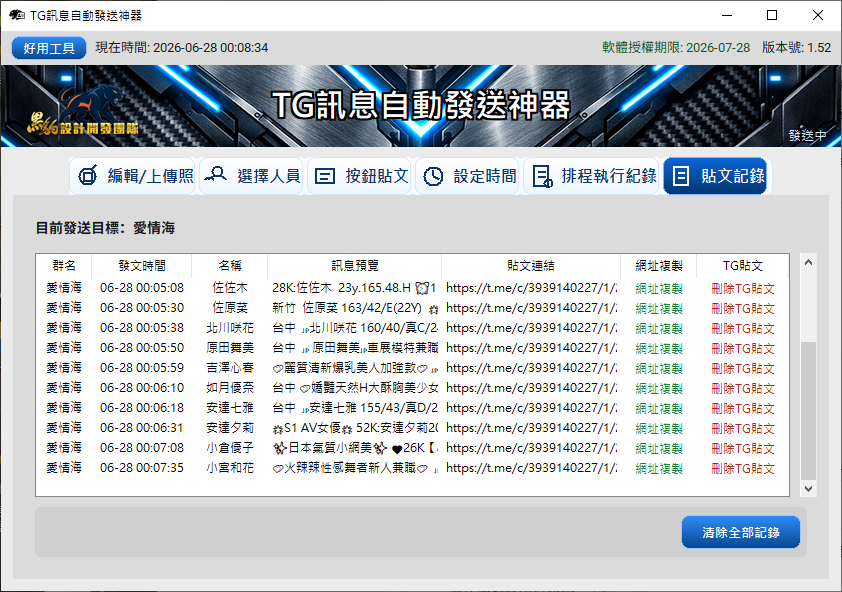Delete TG post for 小宮和花
The height and width of the screenshot is (592, 842).
tap(743, 468)
